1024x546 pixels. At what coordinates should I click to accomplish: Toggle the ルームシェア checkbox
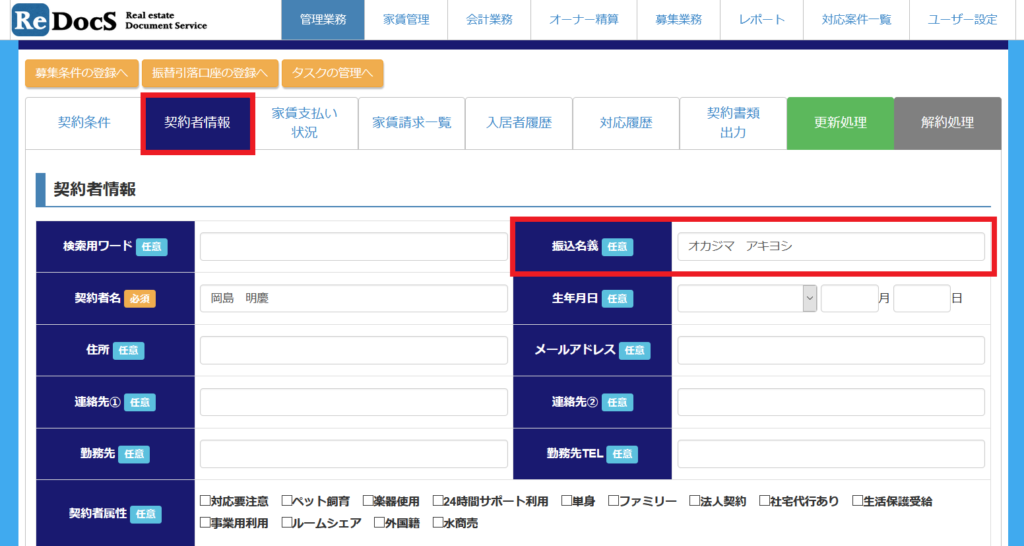288,522
